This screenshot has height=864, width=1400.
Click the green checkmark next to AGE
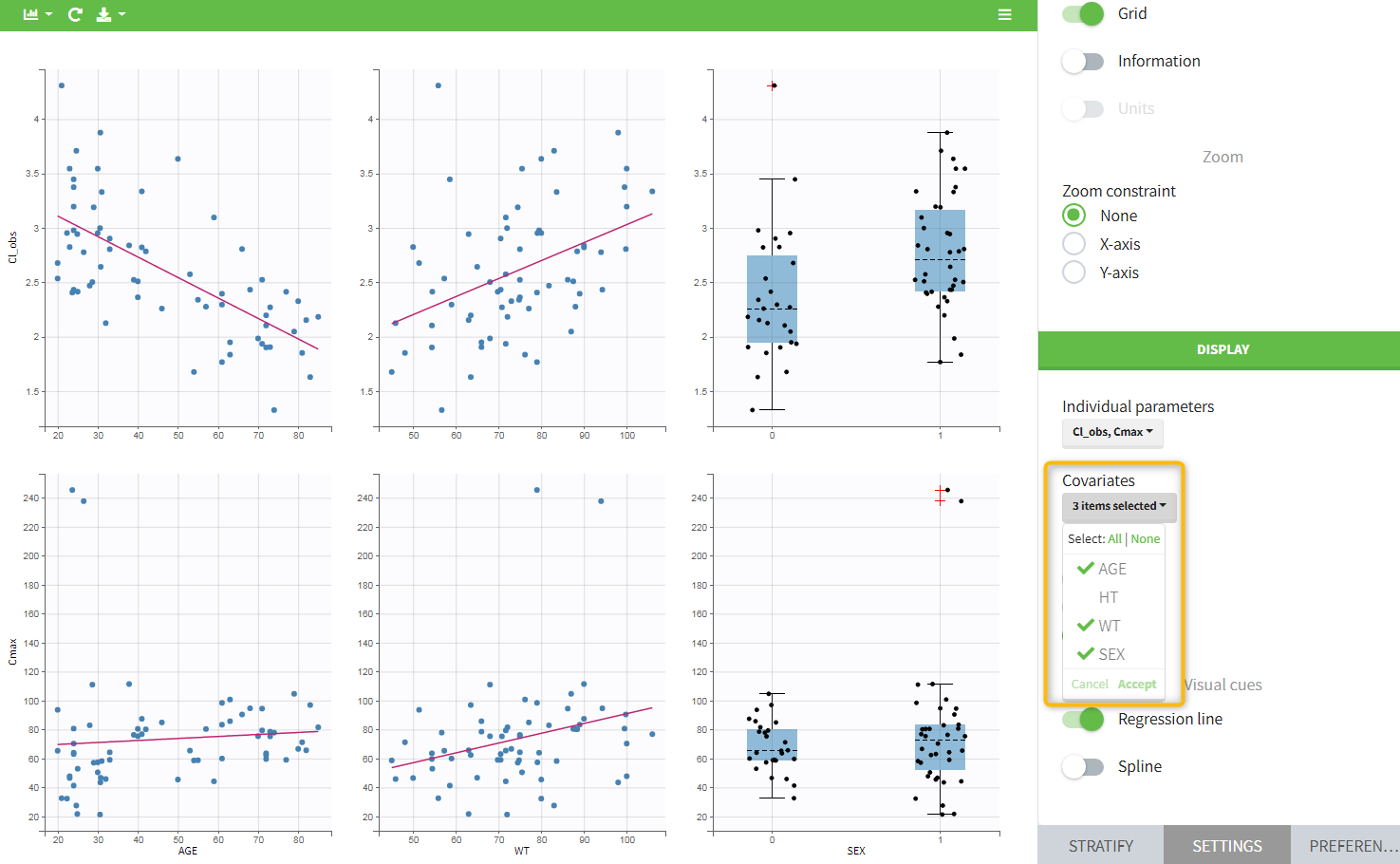pos(1086,569)
